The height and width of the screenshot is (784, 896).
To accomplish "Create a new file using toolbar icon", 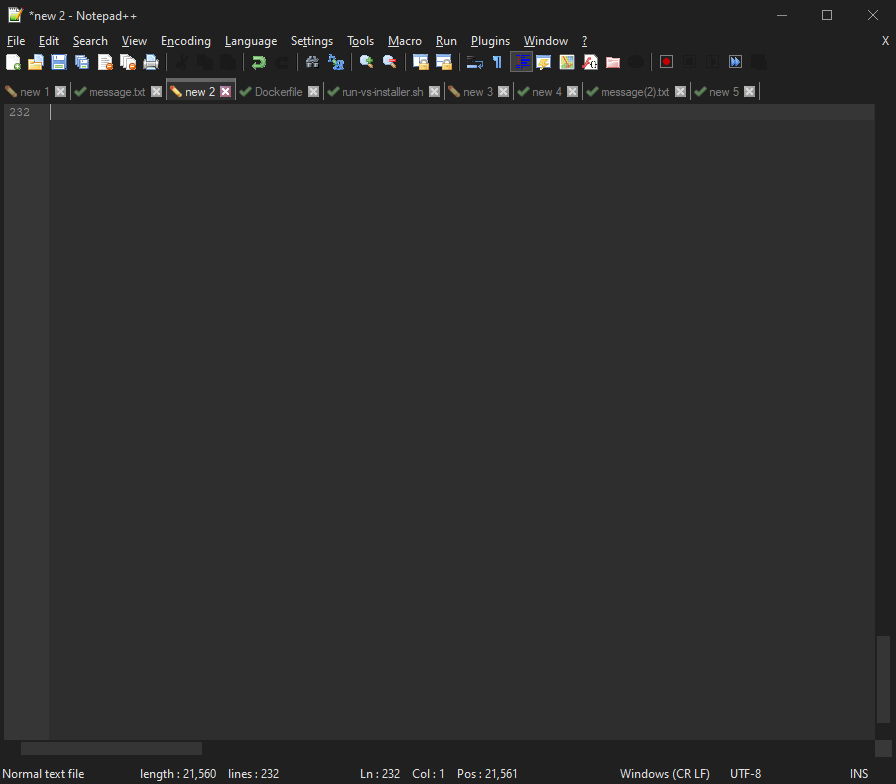I will 12,62.
